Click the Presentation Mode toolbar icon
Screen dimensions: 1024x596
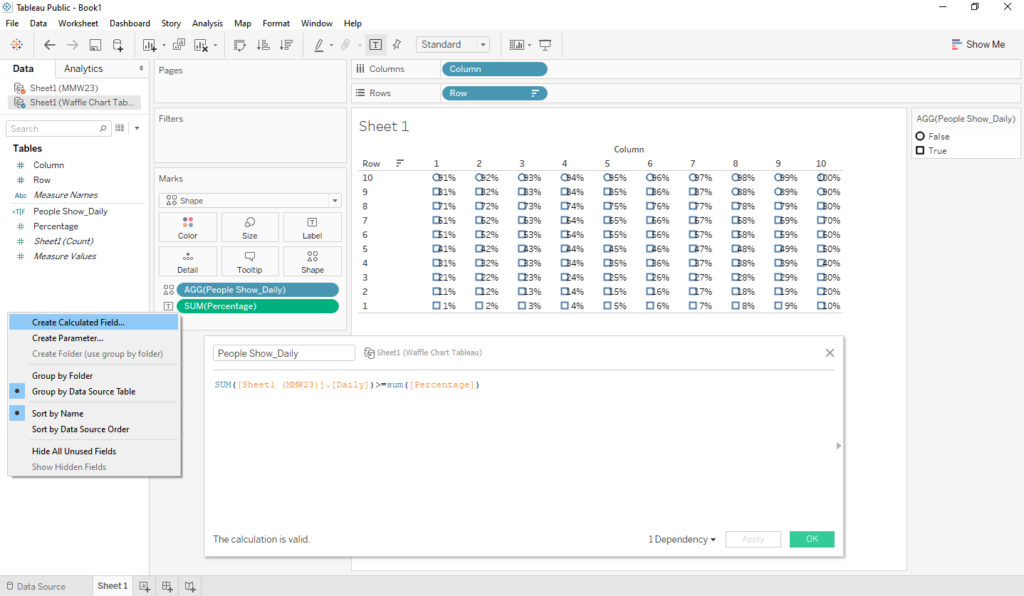[x=545, y=44]
